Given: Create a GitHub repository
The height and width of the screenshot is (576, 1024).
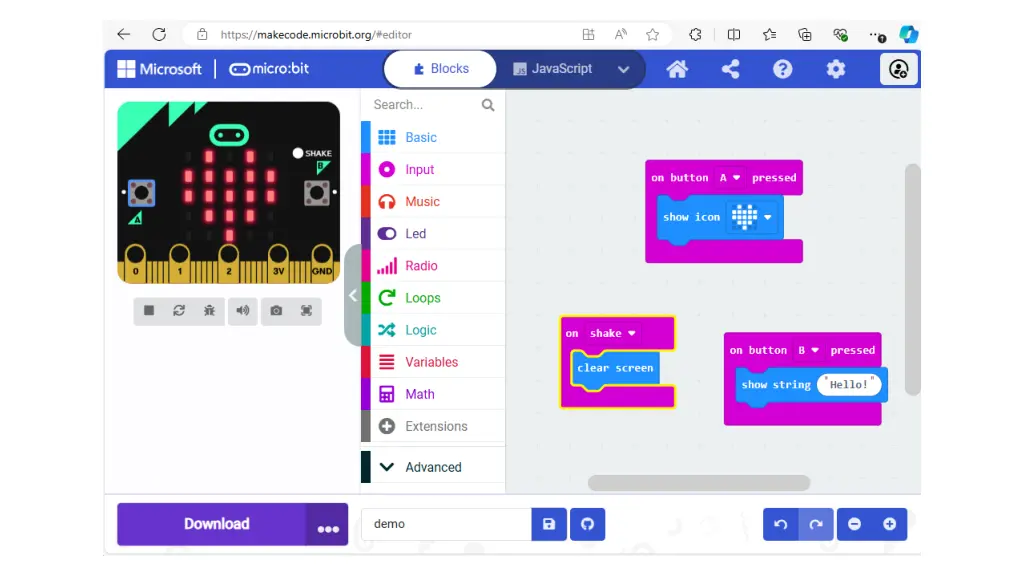Looking at the screenshot, I should 587,524.
